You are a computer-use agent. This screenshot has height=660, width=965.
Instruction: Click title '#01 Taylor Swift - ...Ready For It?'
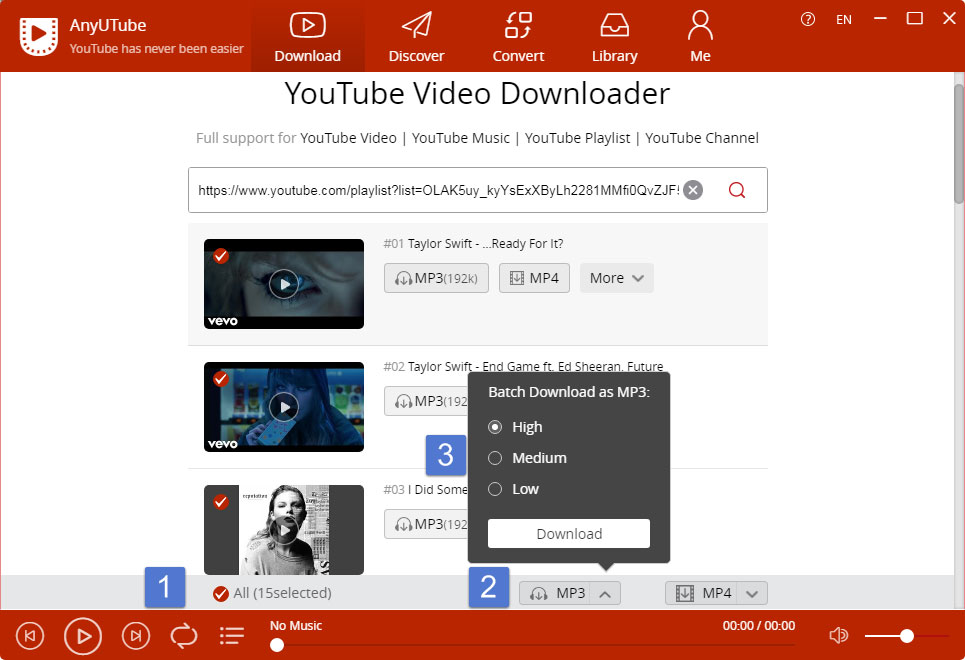click(x=473, y=244)
